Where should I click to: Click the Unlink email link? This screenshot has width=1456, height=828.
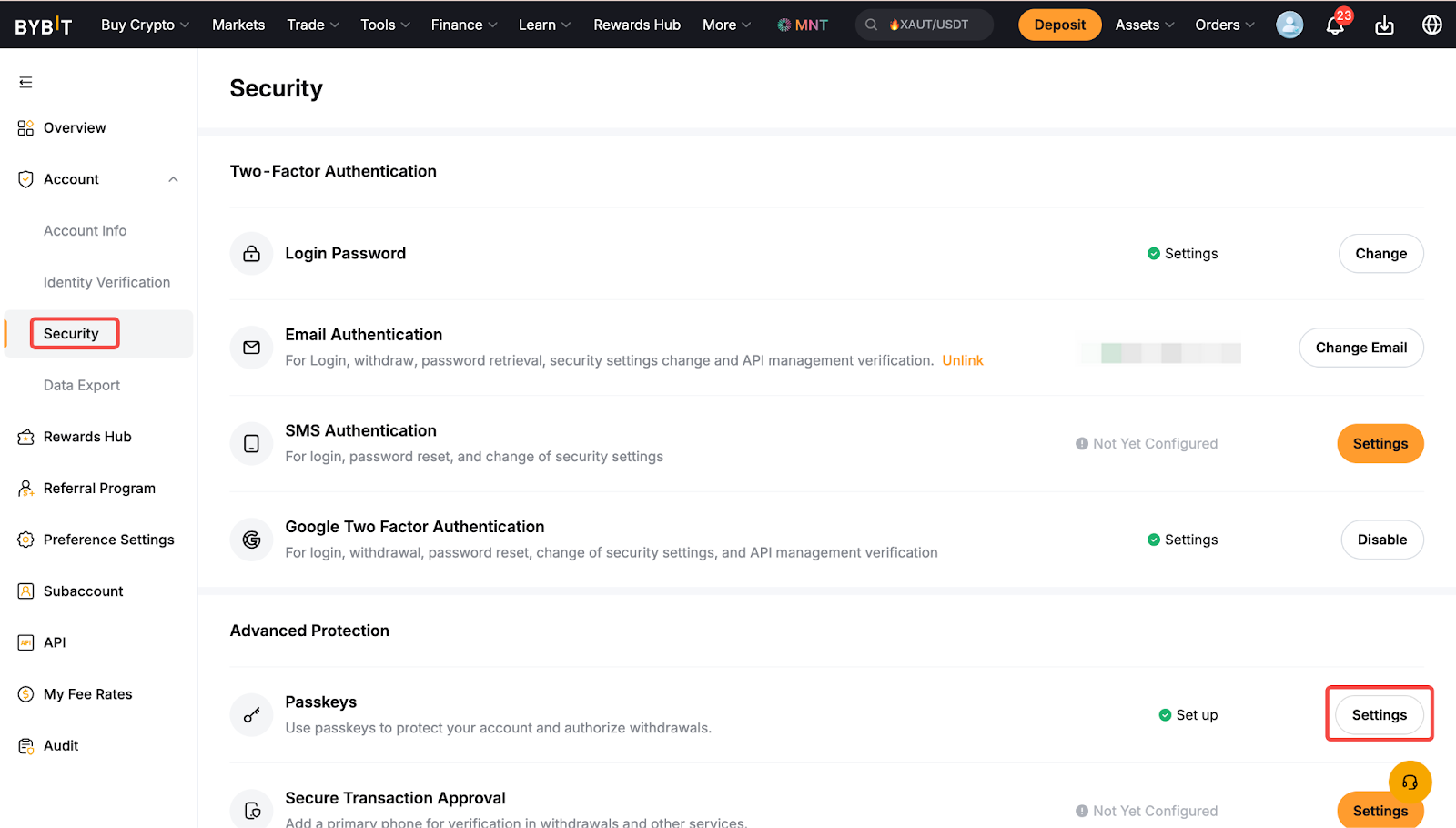[962, 360]
